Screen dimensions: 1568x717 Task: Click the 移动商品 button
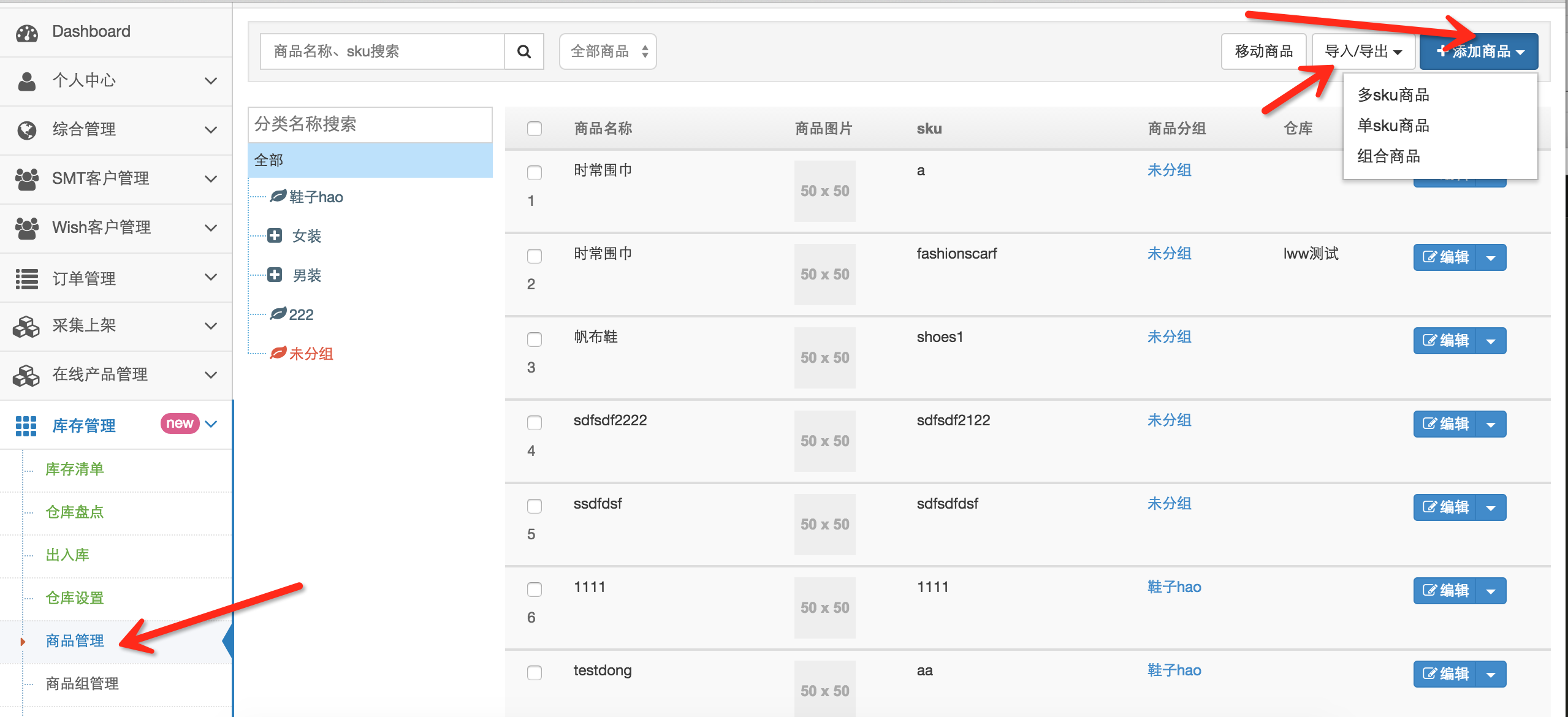pyautogui.click(x=1263, y=51)
